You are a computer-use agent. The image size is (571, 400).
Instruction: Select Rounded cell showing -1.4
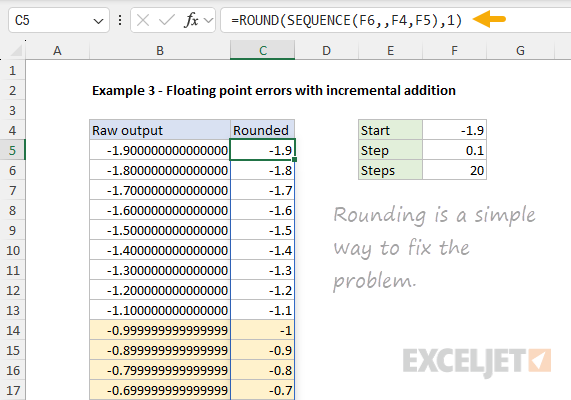tap(263, 251)
